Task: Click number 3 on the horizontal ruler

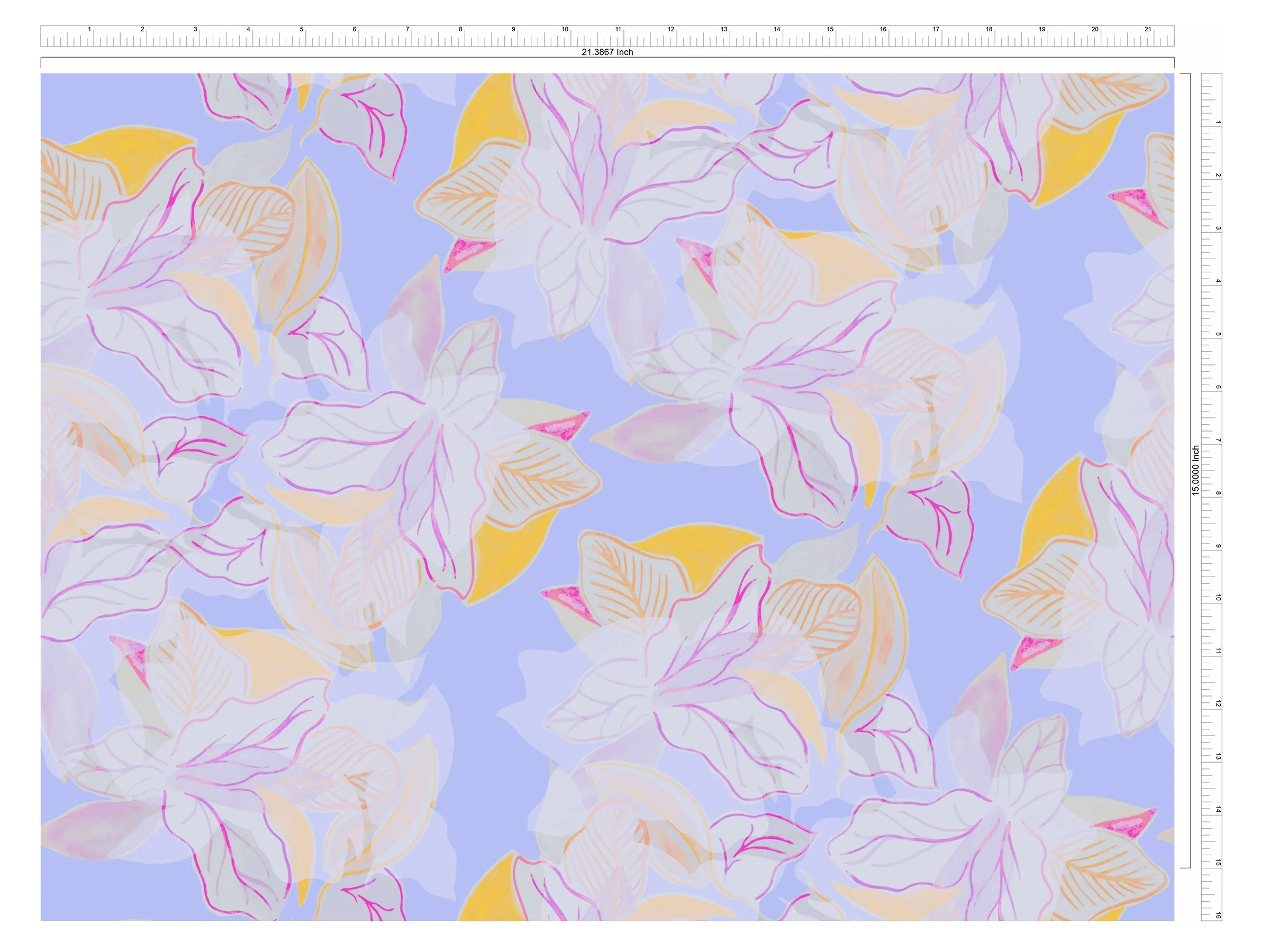Action: 195,29
